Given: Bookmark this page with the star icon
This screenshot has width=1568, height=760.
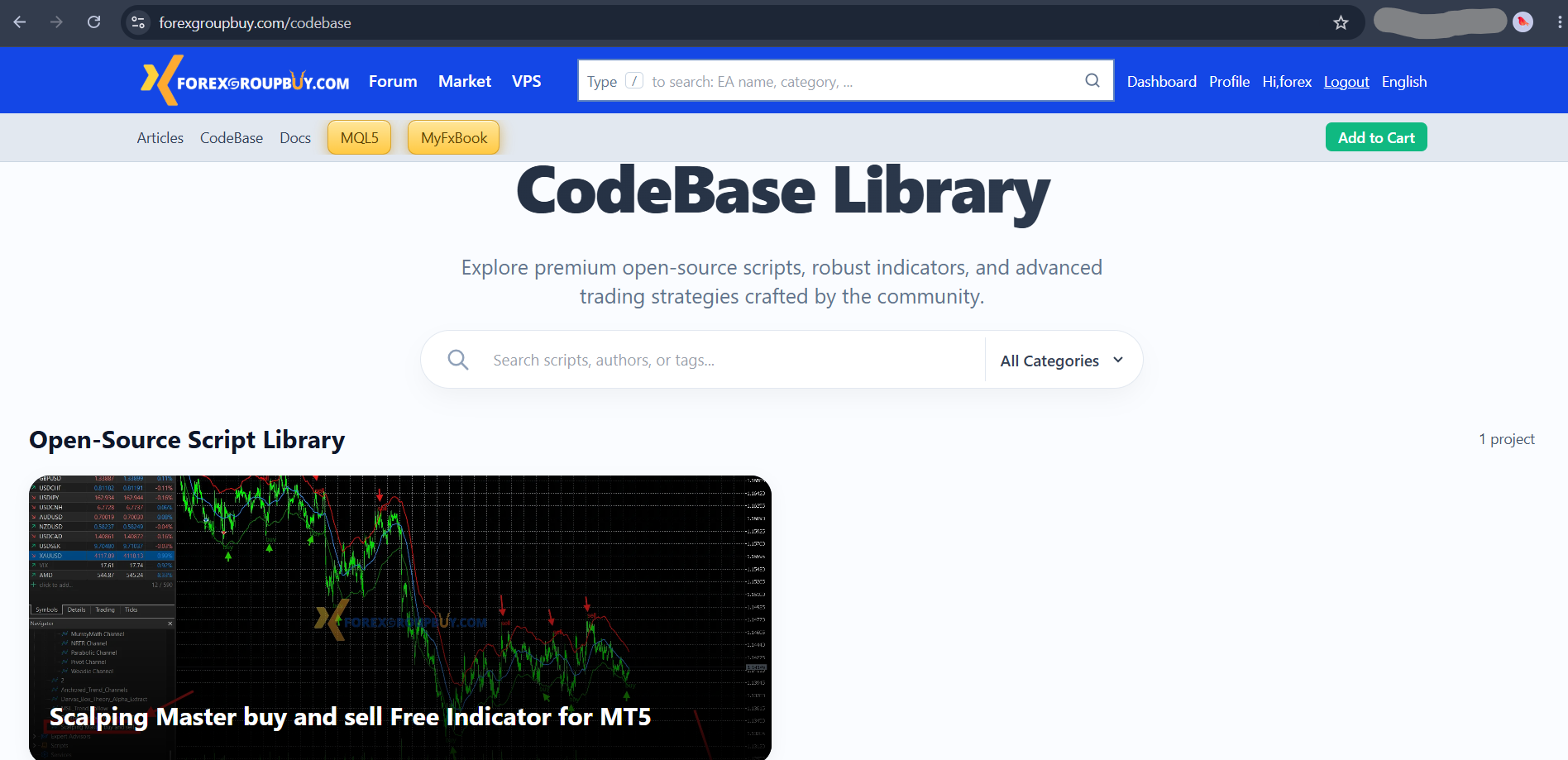Looking at the screenshot, I should pos(1341,22).
